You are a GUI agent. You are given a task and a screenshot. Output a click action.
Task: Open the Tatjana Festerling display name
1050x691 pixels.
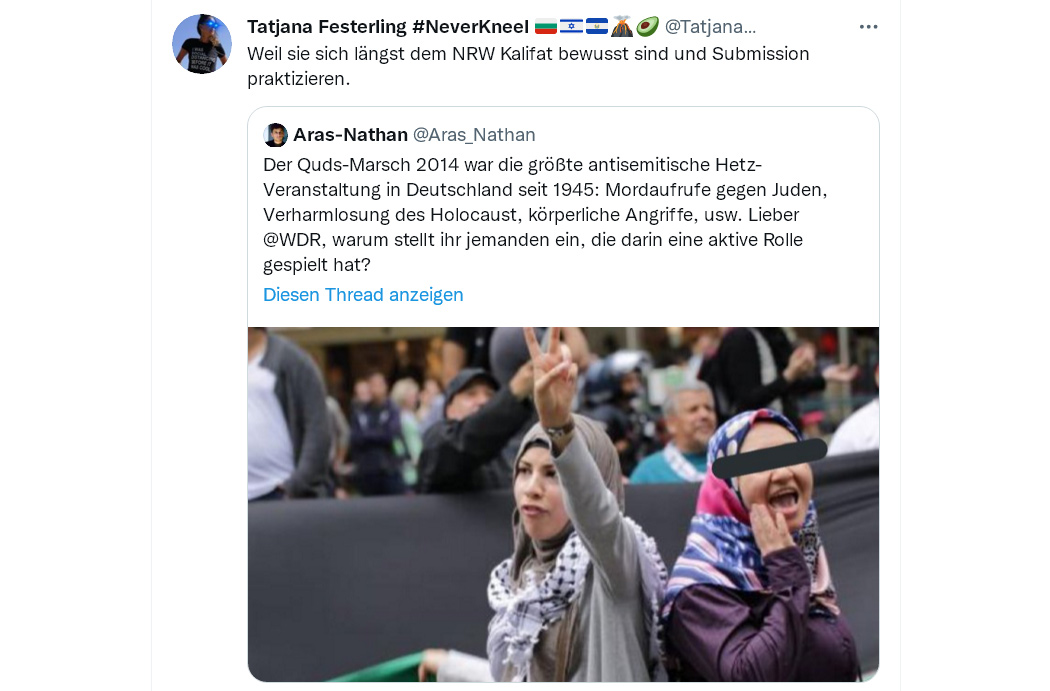tap(326, 27)
